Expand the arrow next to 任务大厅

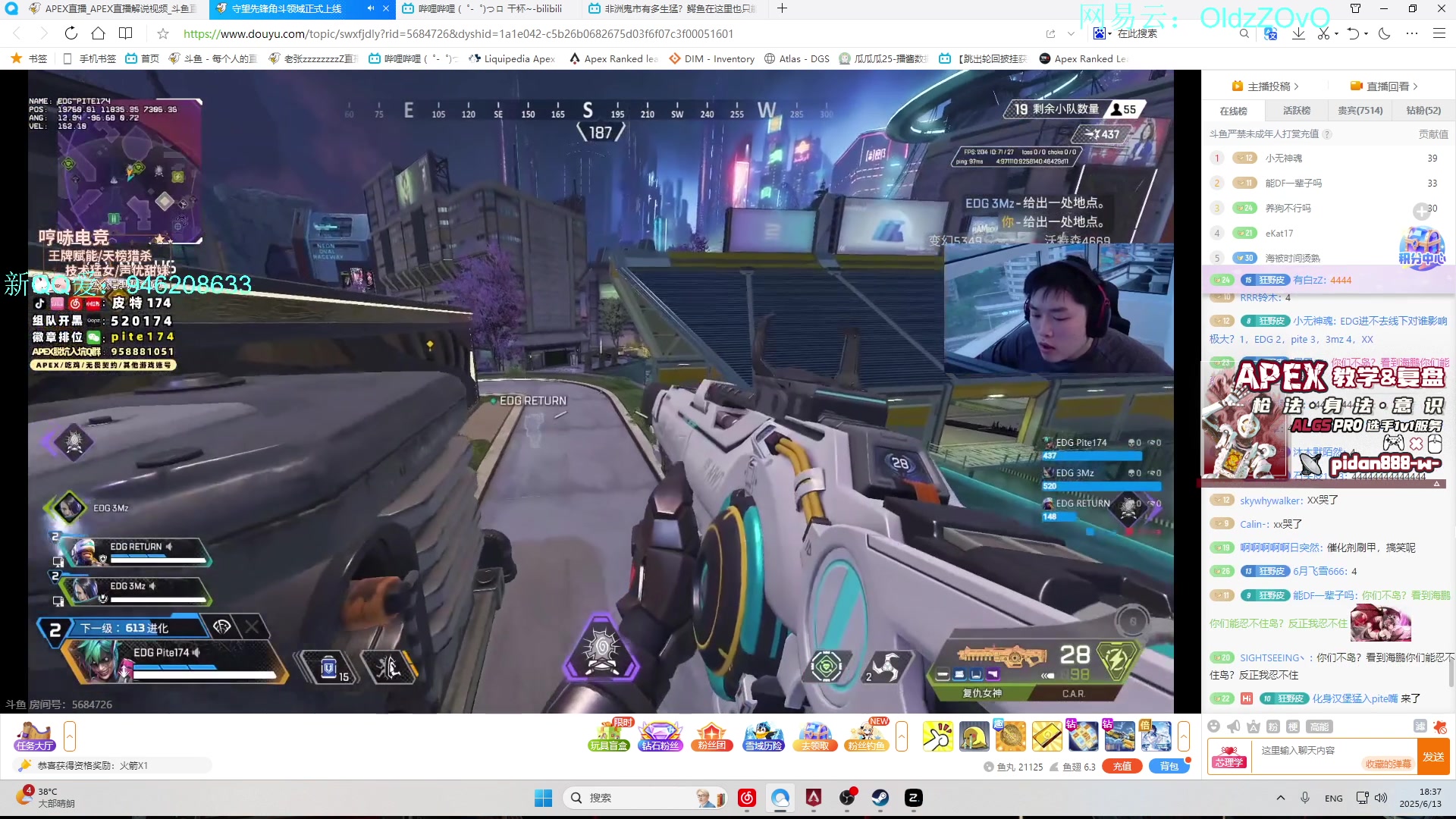(70, 736)
